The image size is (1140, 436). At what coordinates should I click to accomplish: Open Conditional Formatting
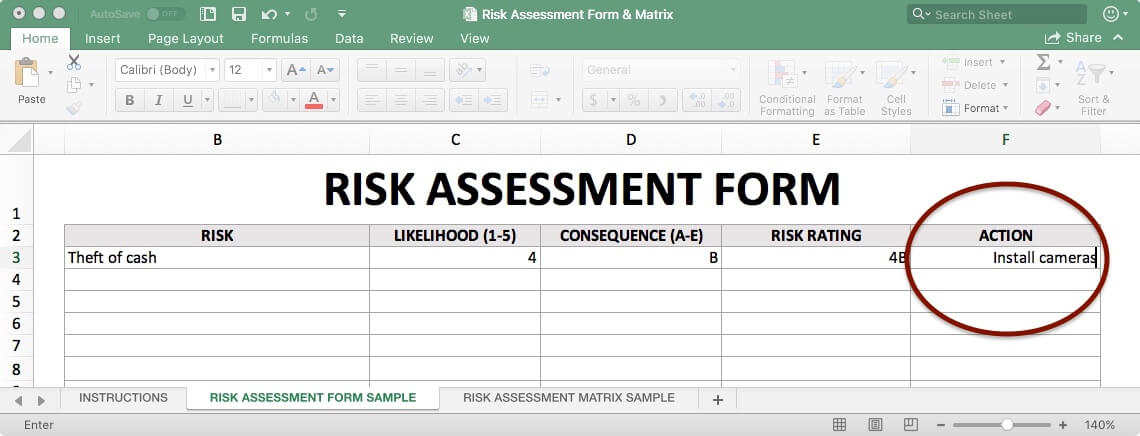click(x=787, y=88)
